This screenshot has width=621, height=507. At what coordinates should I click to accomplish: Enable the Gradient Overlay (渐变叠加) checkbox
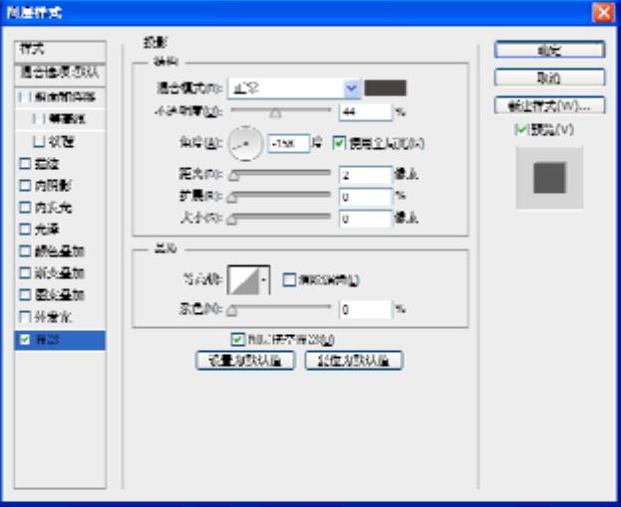click(25, 273)
